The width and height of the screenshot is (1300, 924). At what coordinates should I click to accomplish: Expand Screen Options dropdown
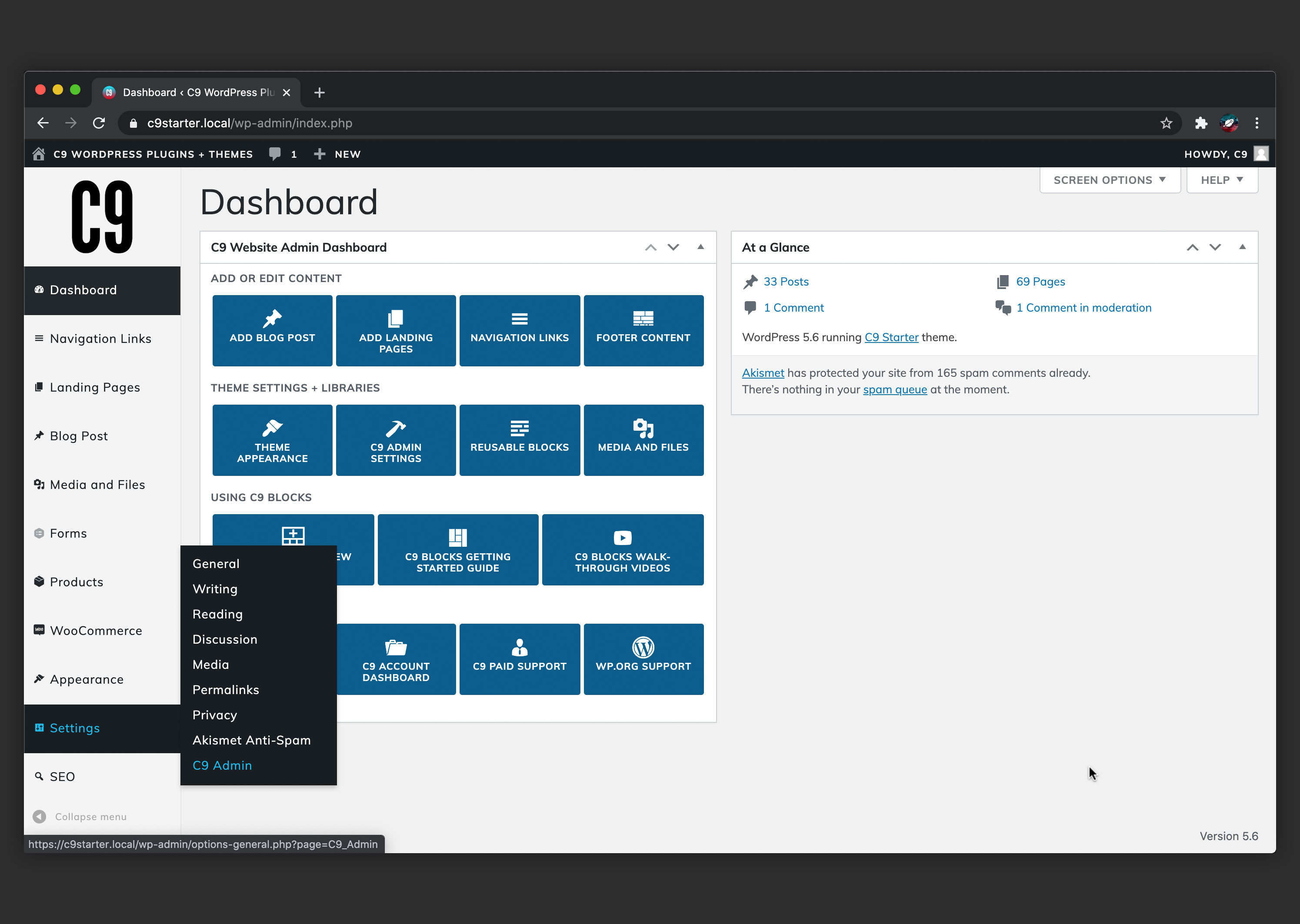pos(1110,180)
